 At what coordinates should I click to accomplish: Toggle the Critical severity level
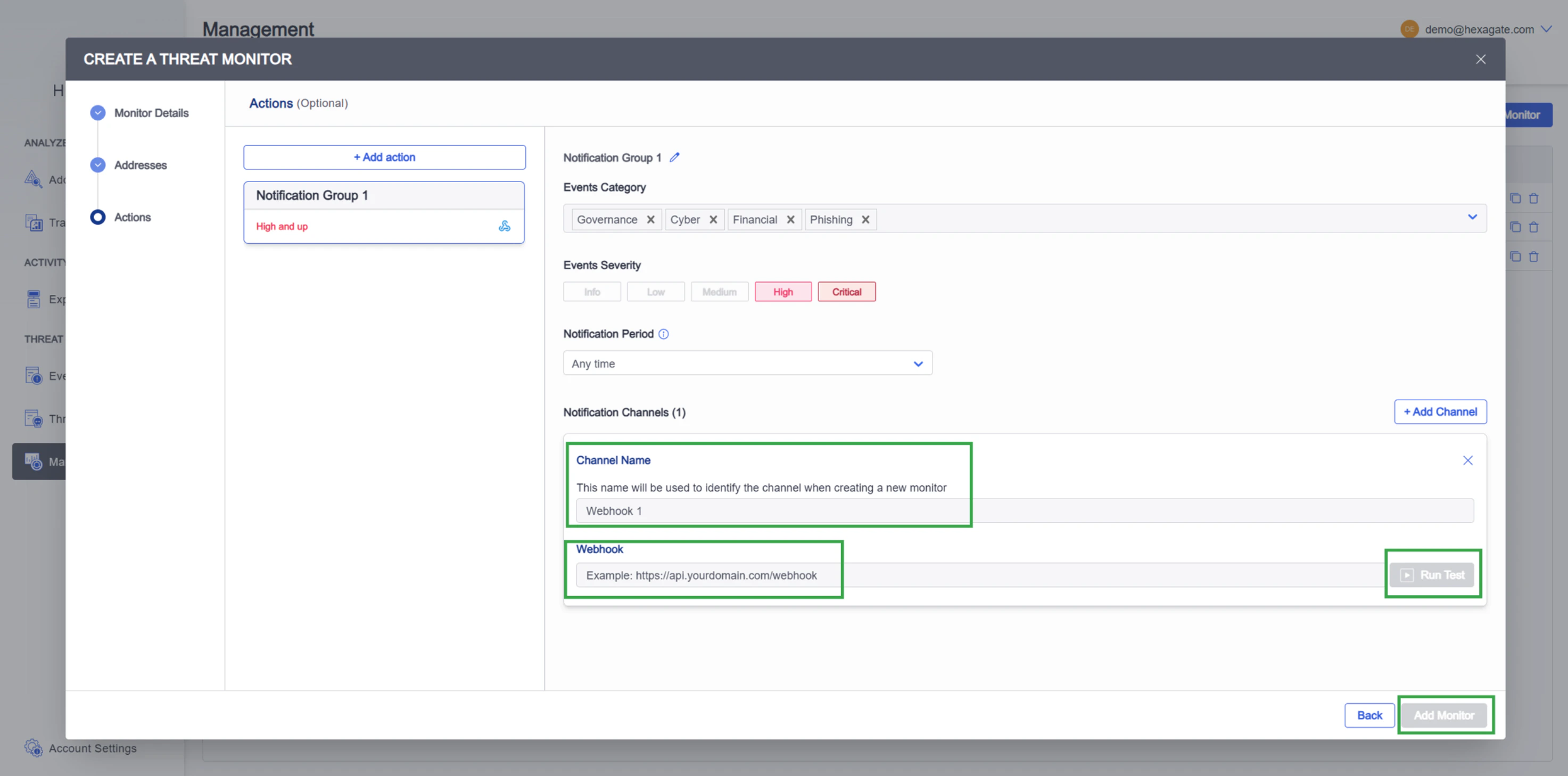[x=846, y=292]
